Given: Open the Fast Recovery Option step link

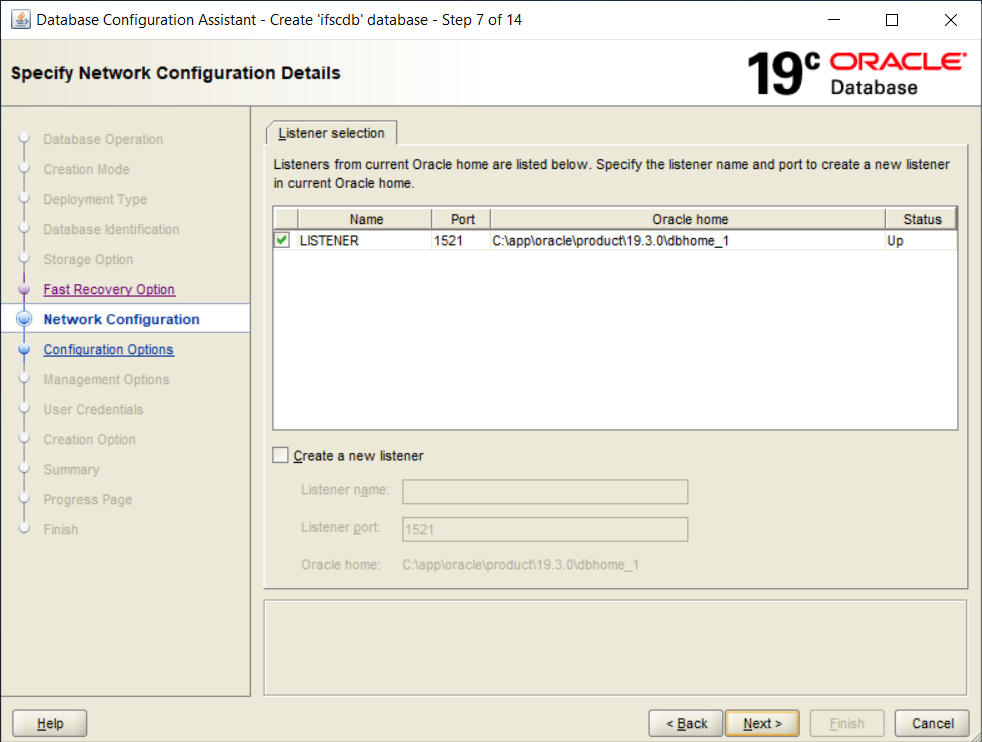Looking at the screenshot, I should click(109, 290).
